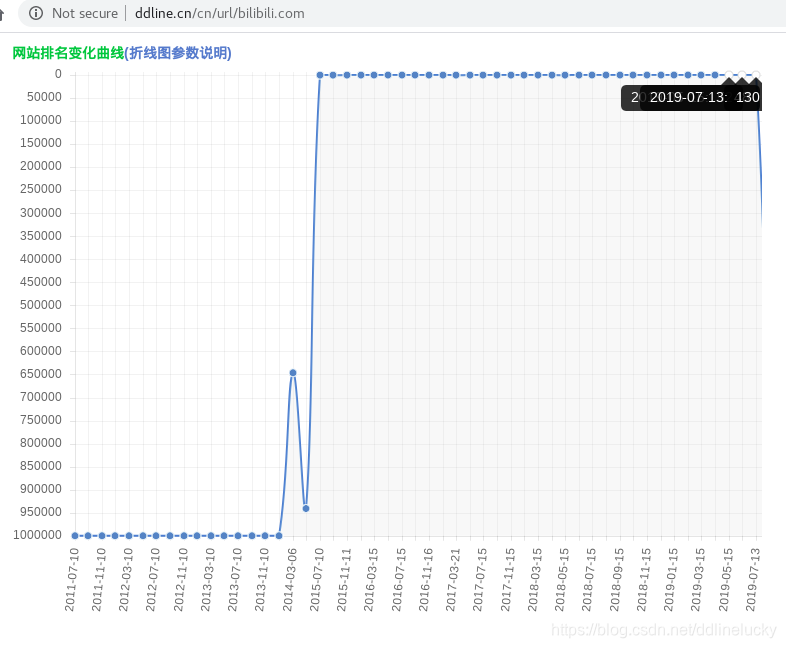Click the first data point for 2011-07-10

75,536
